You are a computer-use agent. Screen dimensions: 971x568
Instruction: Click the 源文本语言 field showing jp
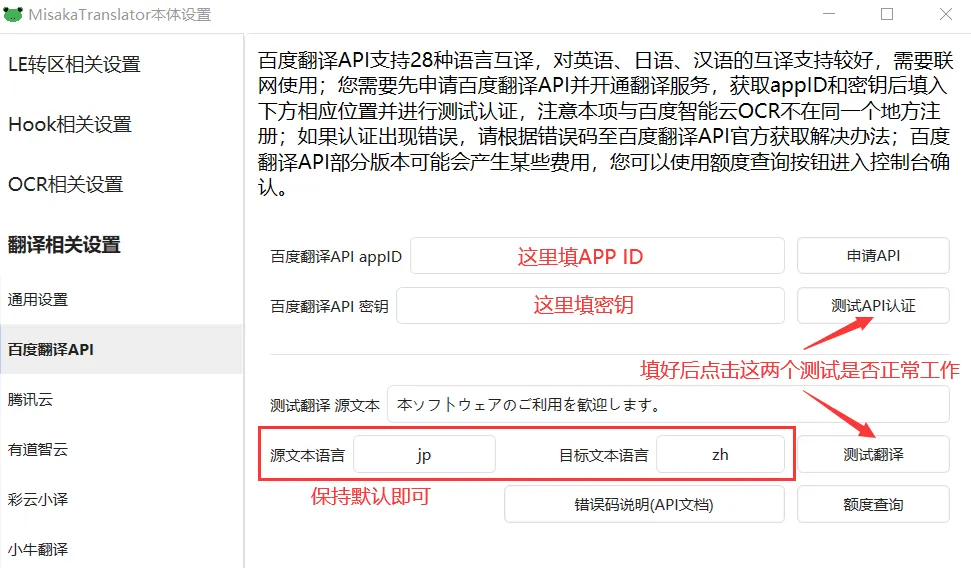[x=424, y=454]
